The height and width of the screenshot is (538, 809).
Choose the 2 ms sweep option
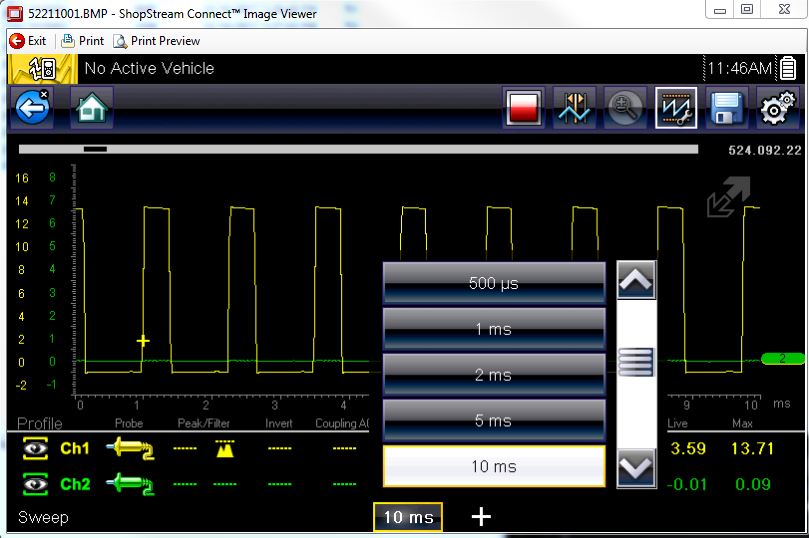pyautogui.click(x=494, y=375)
